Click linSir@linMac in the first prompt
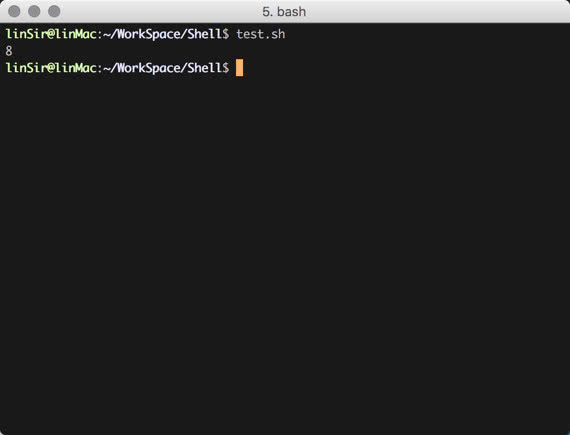 (51, 34)
